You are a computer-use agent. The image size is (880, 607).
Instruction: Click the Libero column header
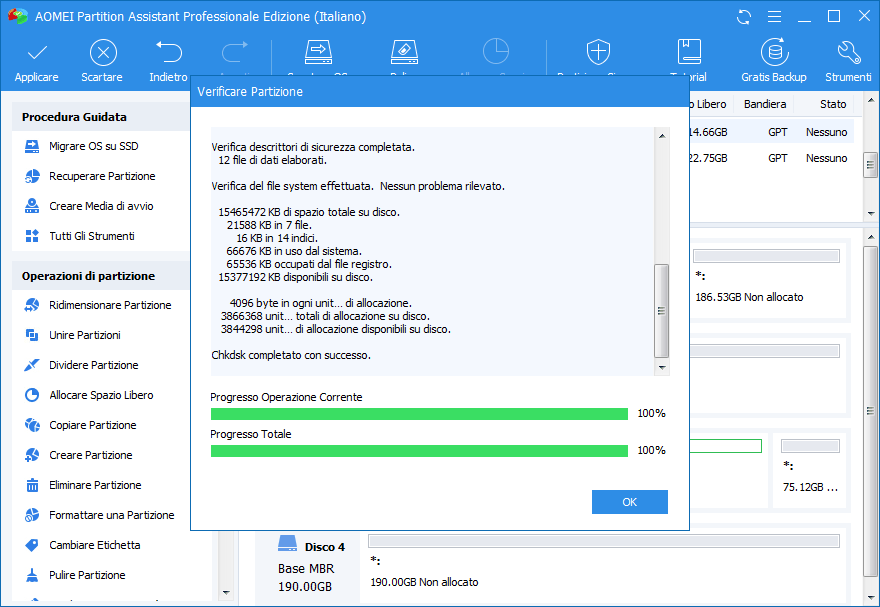click(710, 104)
